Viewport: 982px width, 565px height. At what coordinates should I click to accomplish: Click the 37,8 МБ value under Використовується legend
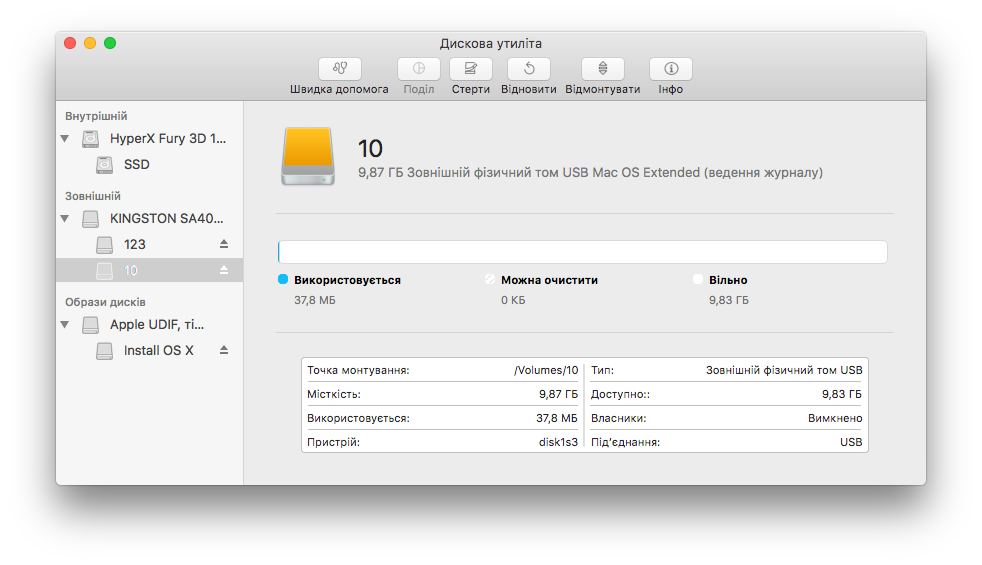[x=315, y=300]
